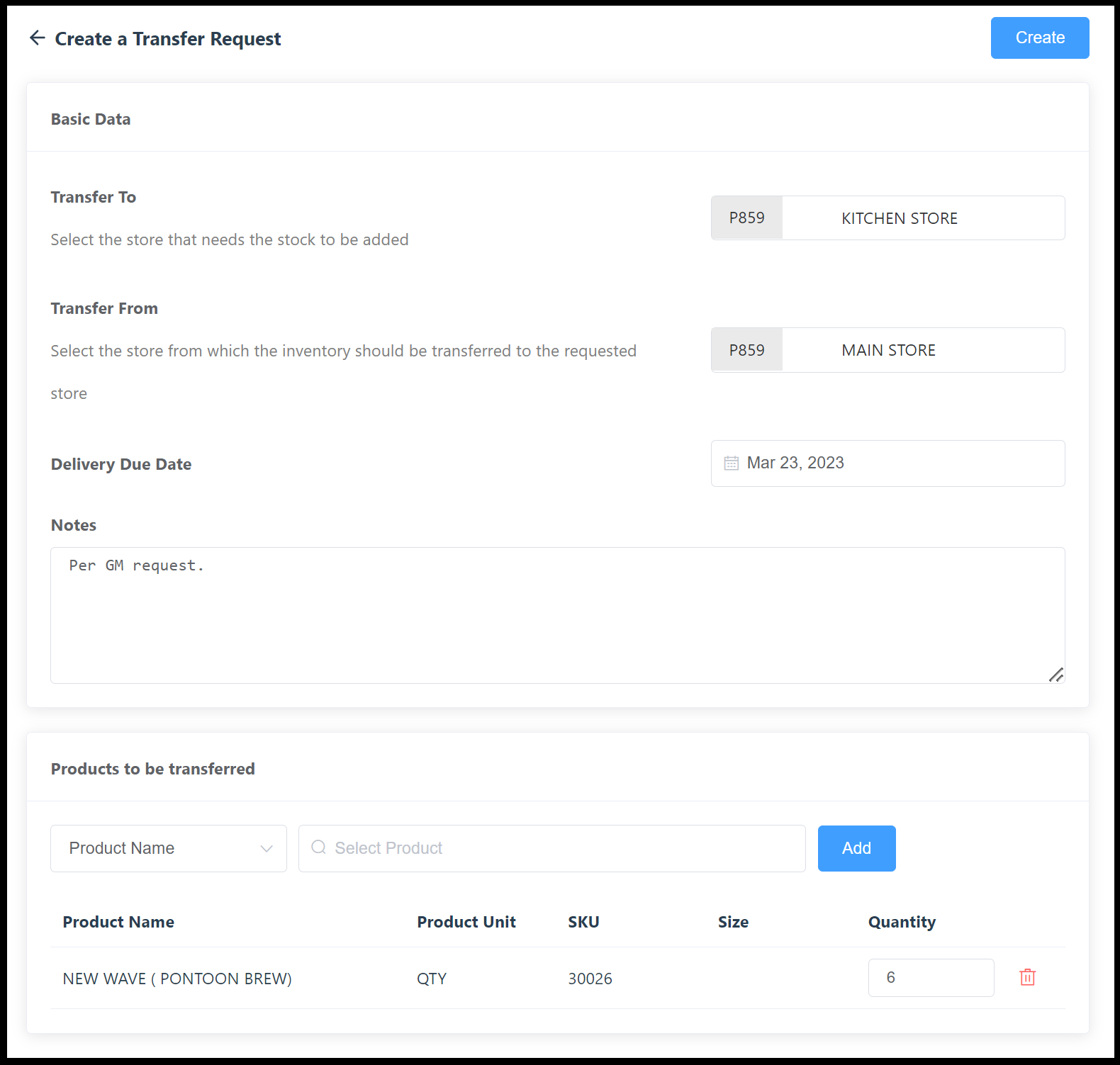Open the MAIN STORE Transfer From selector
1120x1065 pixels.
922,350
